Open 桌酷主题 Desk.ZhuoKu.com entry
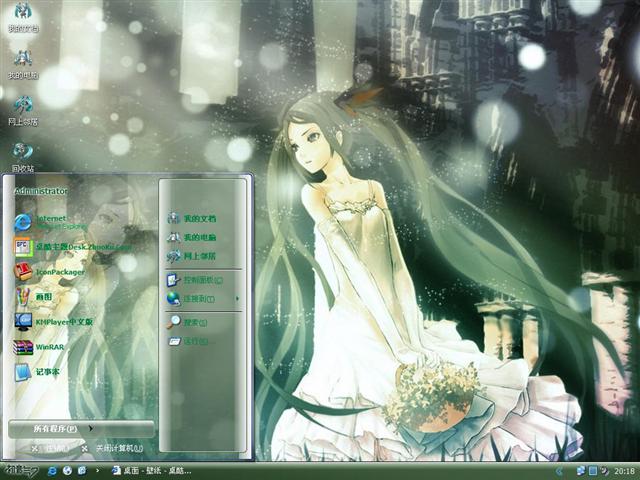 click(73, 247)
